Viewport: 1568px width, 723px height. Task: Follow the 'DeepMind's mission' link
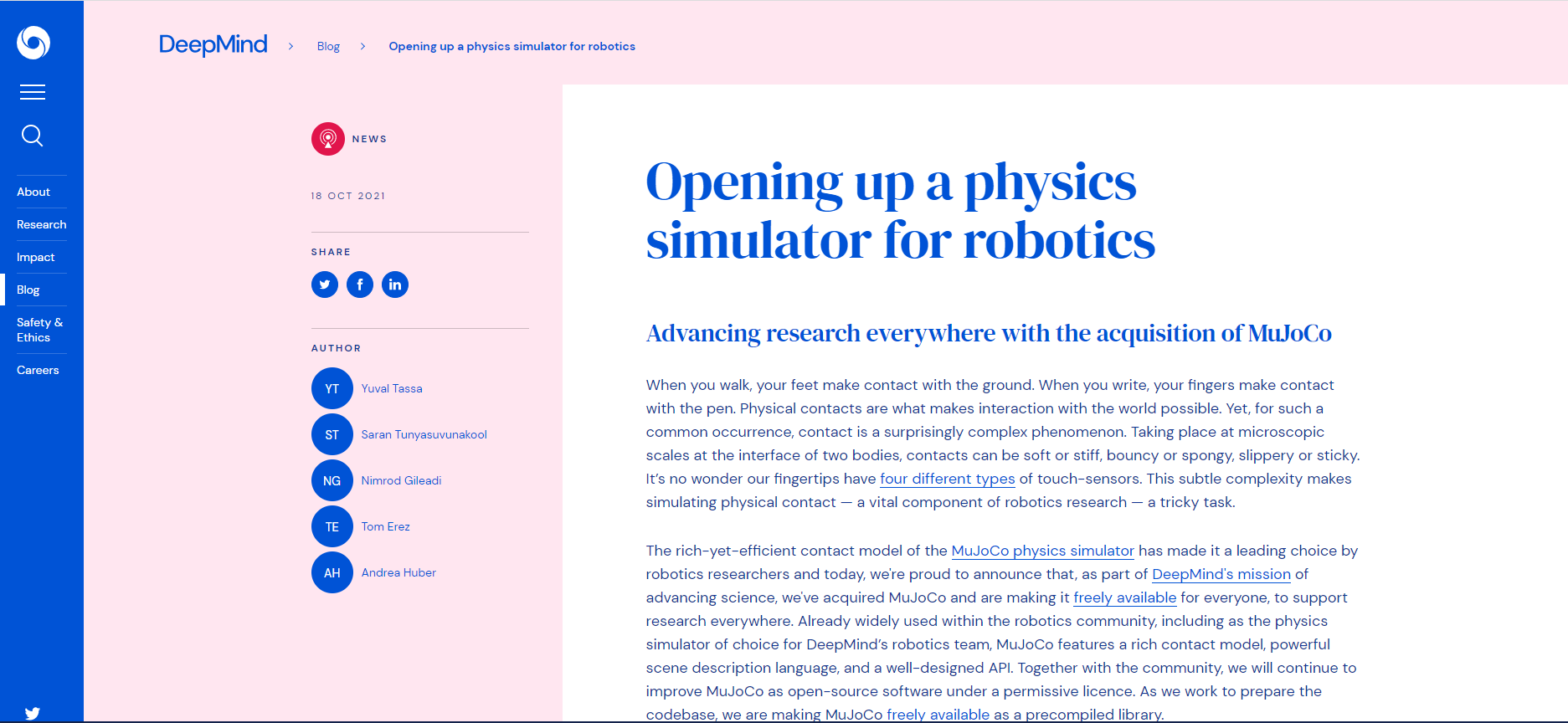tap(1221, 574)
